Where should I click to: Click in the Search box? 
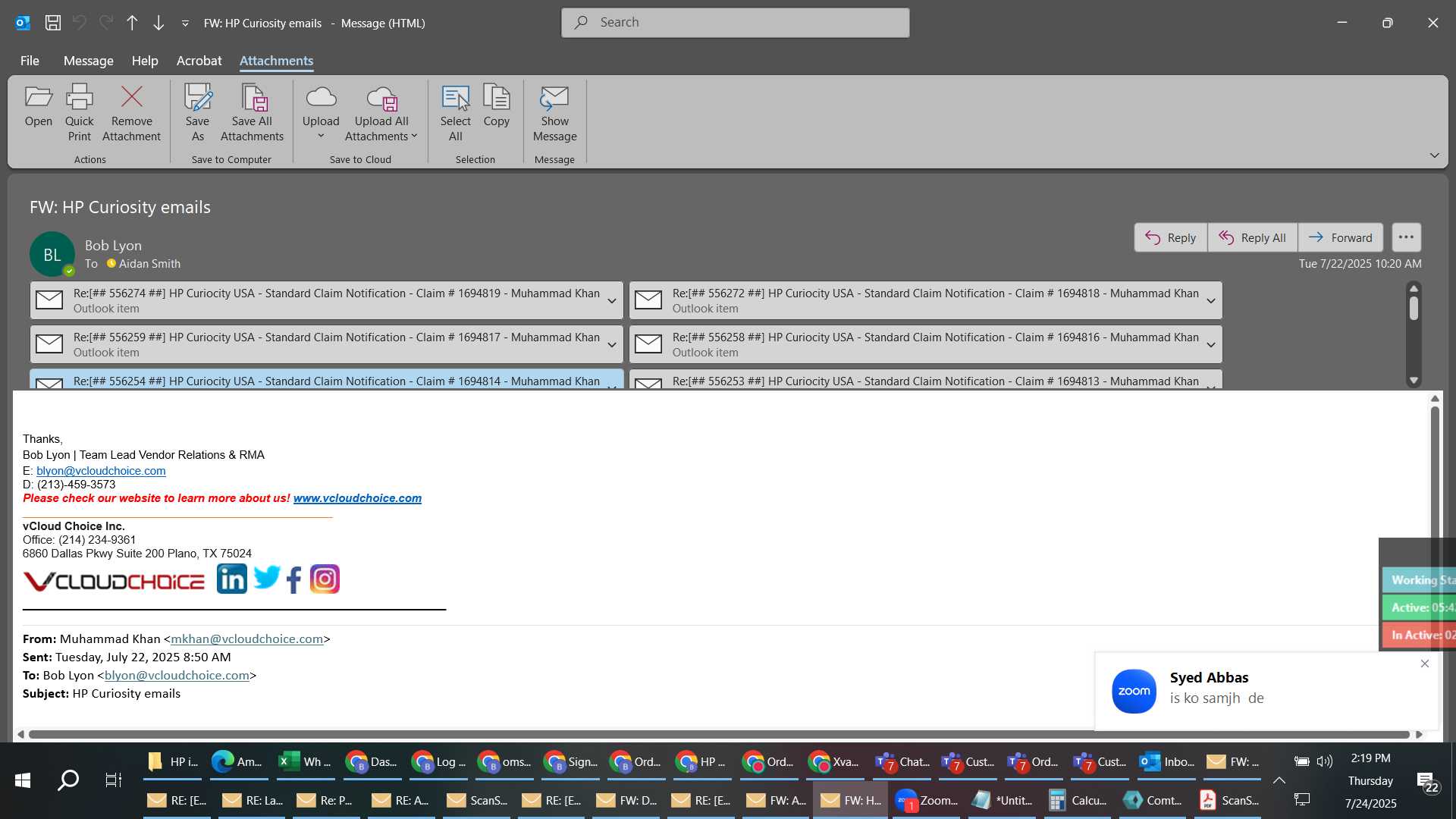pyautogui.click(x=735, y=23)
